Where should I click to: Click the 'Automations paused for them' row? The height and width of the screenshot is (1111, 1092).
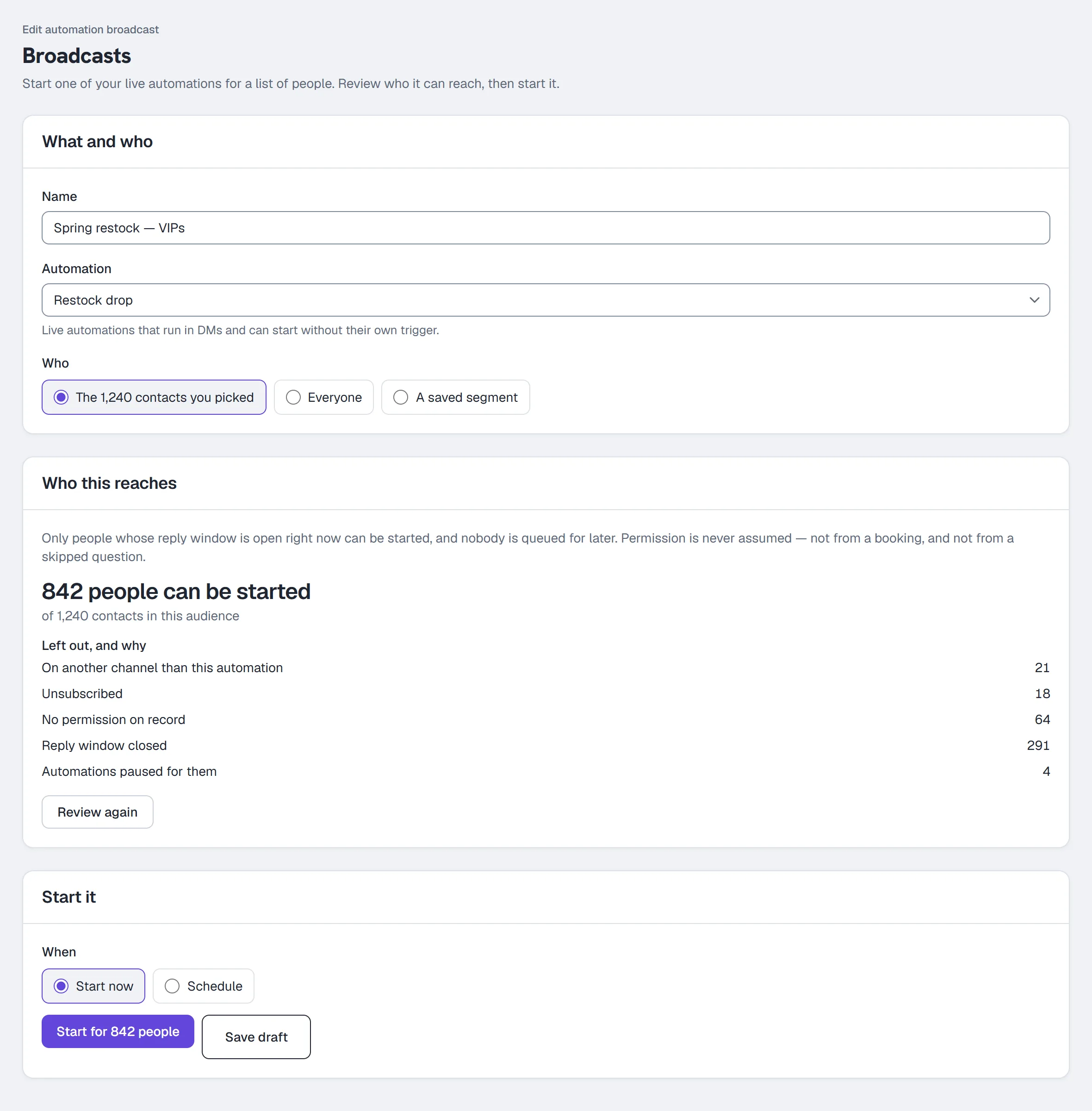pyautogui.click(x=546, y=771)
